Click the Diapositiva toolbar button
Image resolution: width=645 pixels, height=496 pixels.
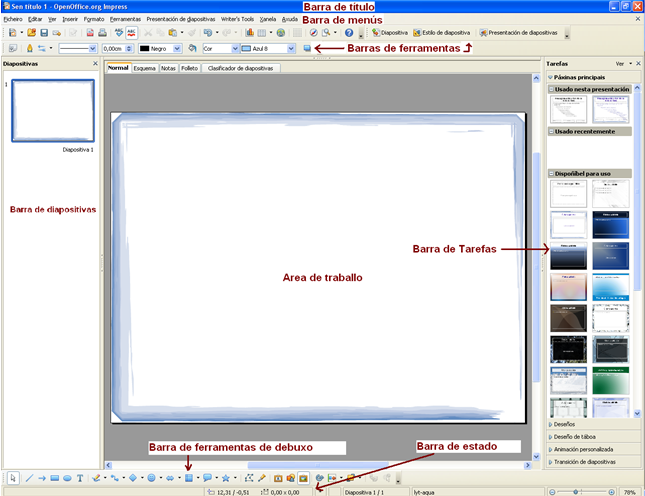390,32
